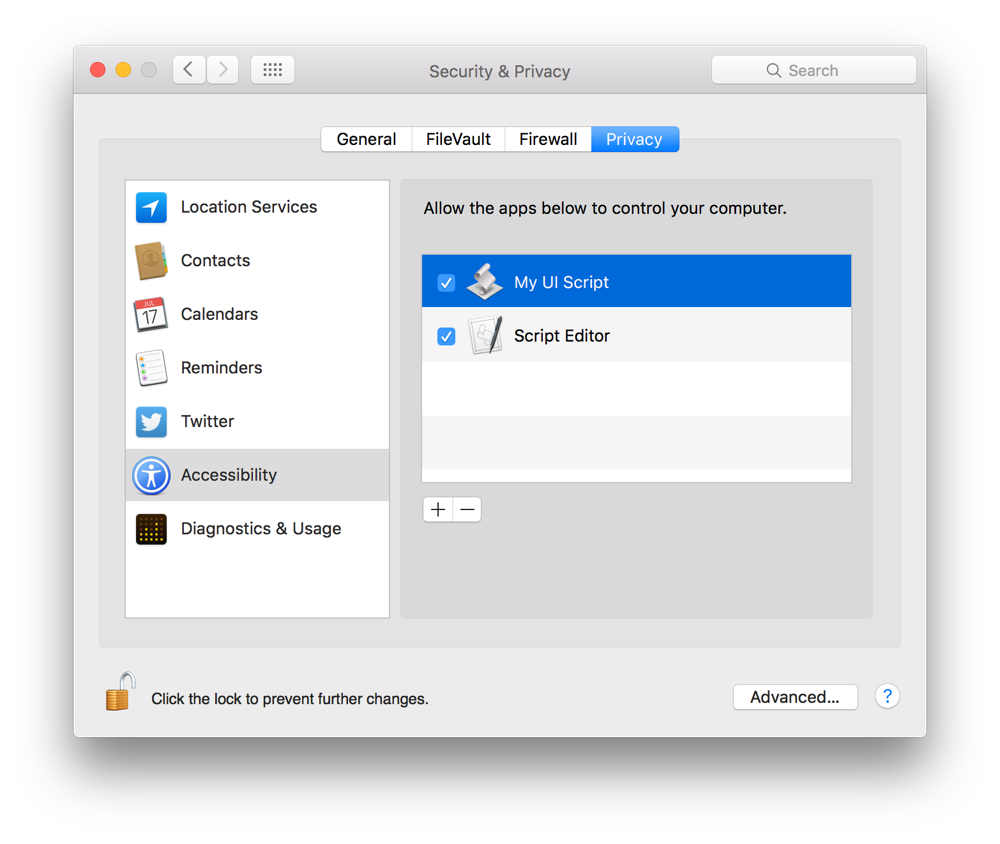The height and width of the screenshot is (844, 1000).
Task: Select the Script Editor name
Action: 562,336
